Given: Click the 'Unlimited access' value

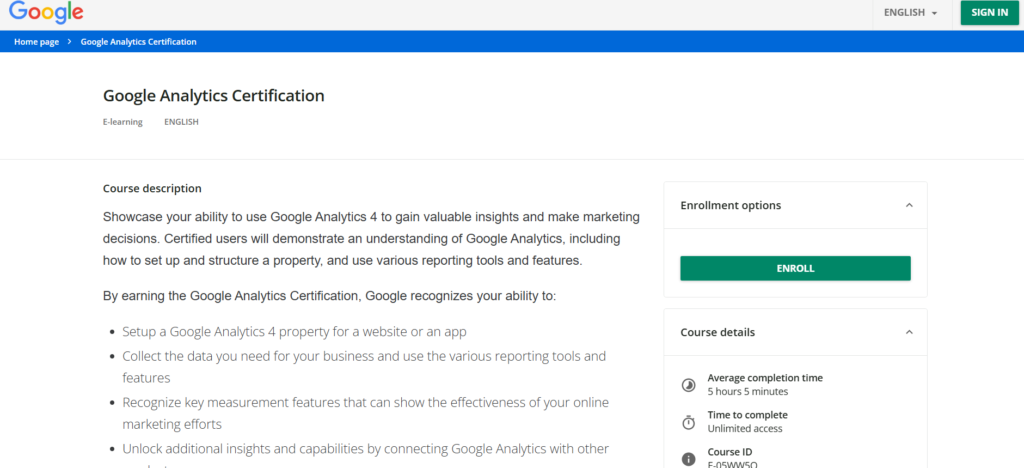Looking at the screenshot, I should (x=745, y=429).
